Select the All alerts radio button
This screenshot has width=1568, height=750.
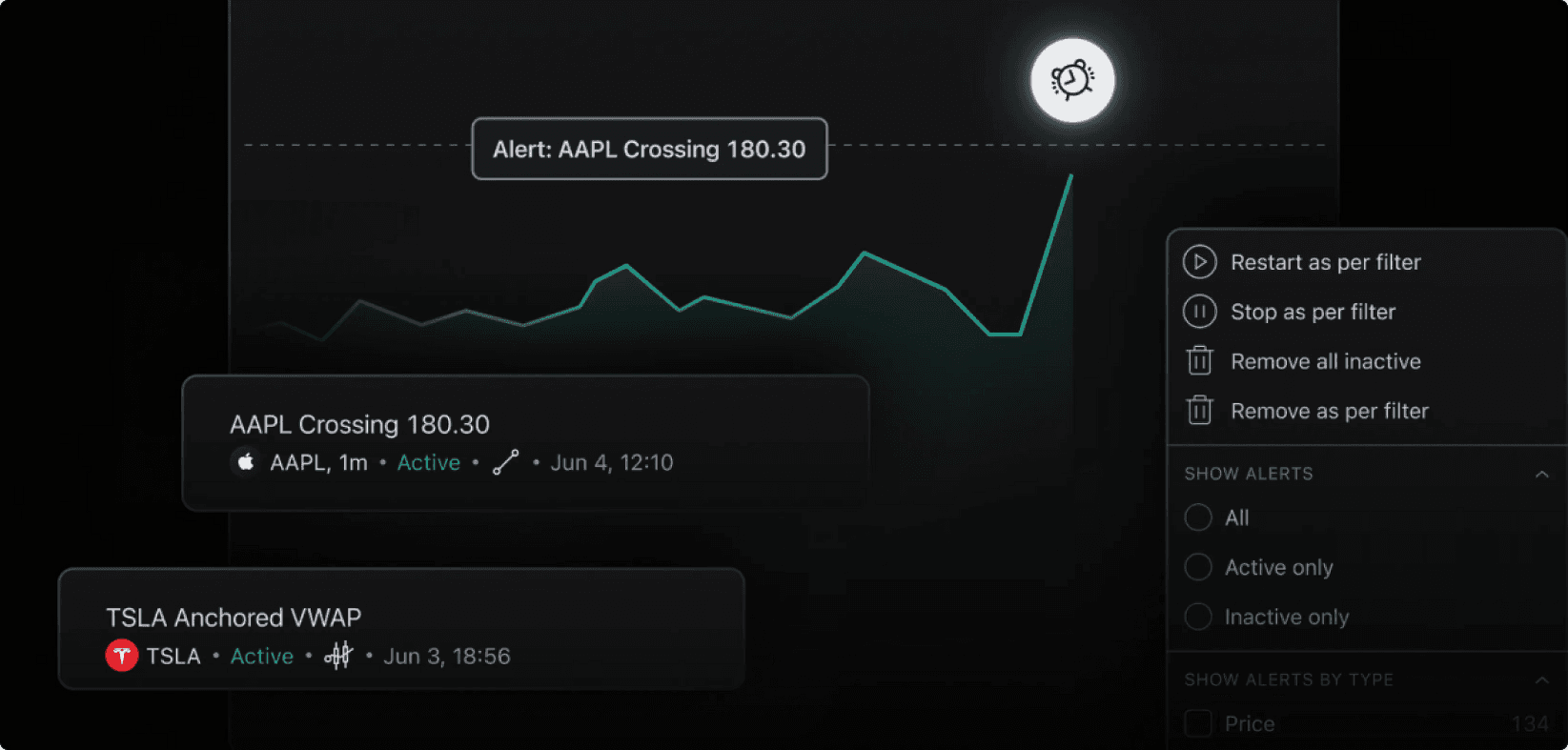(x=1197, y=517)
